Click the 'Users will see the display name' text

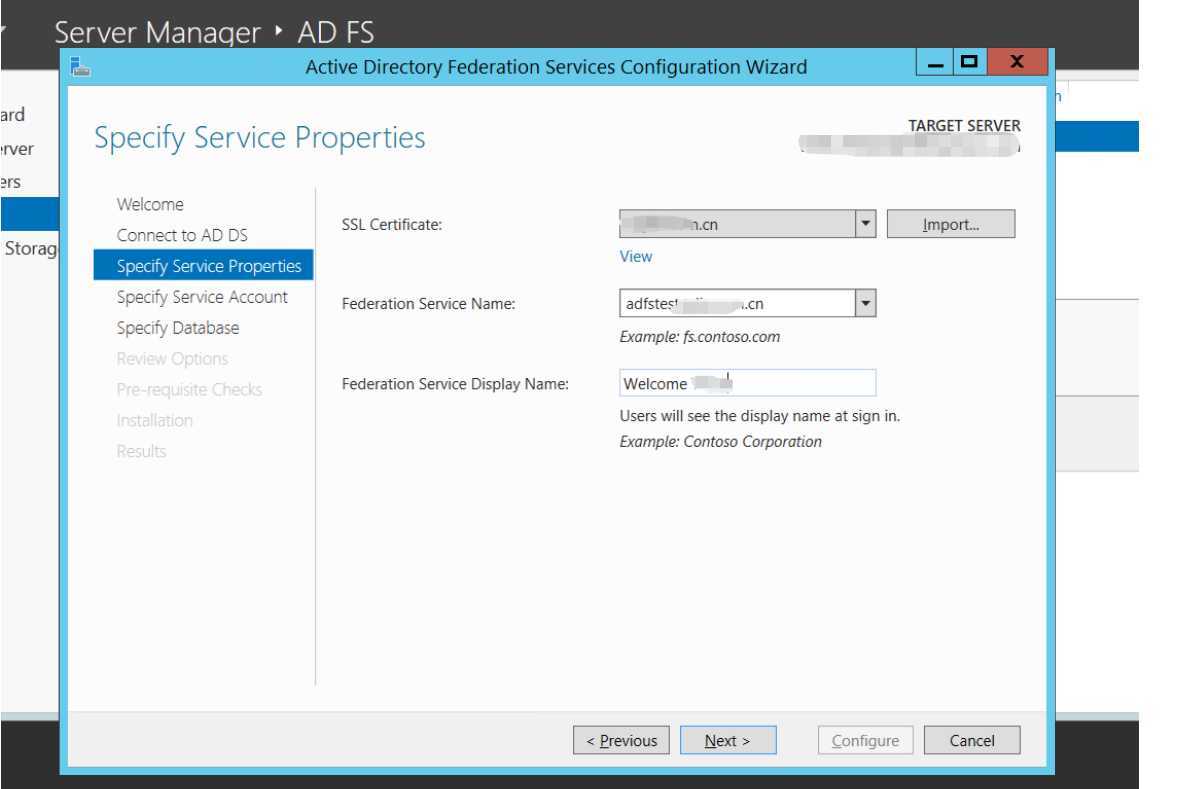(760, 416)
